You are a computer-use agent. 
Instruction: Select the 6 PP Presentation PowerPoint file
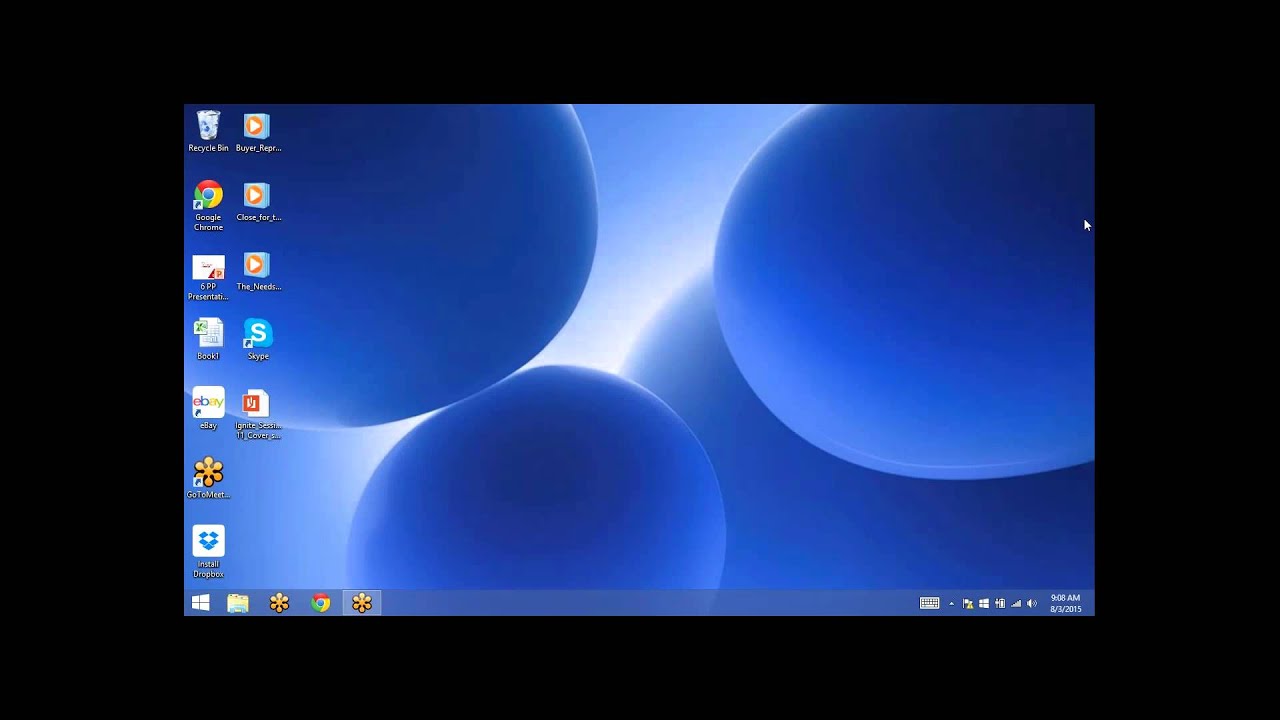pos(208,276)
